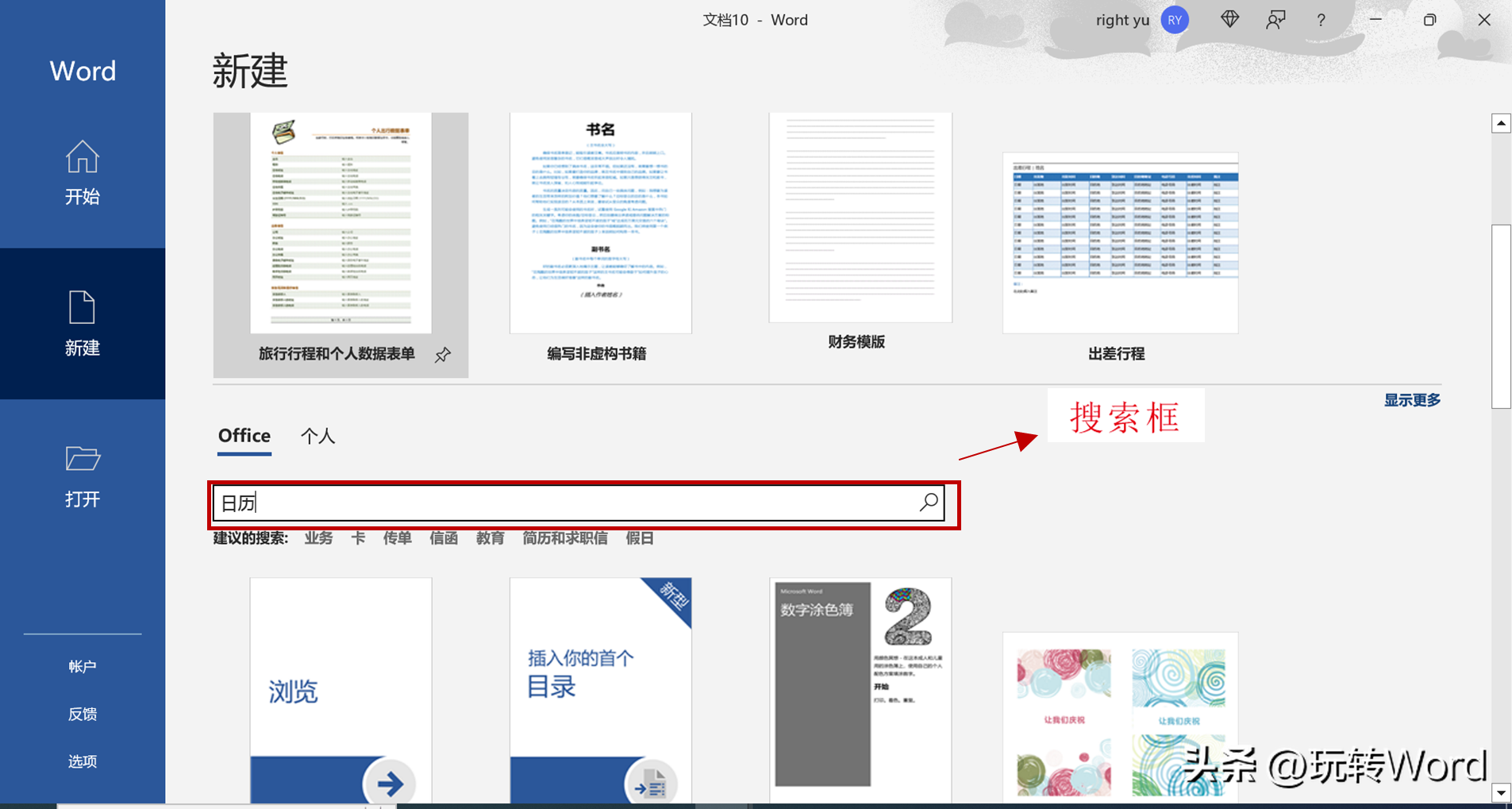Search suggested term 教育
The image size is (1512, 809).
coord(490,538)
